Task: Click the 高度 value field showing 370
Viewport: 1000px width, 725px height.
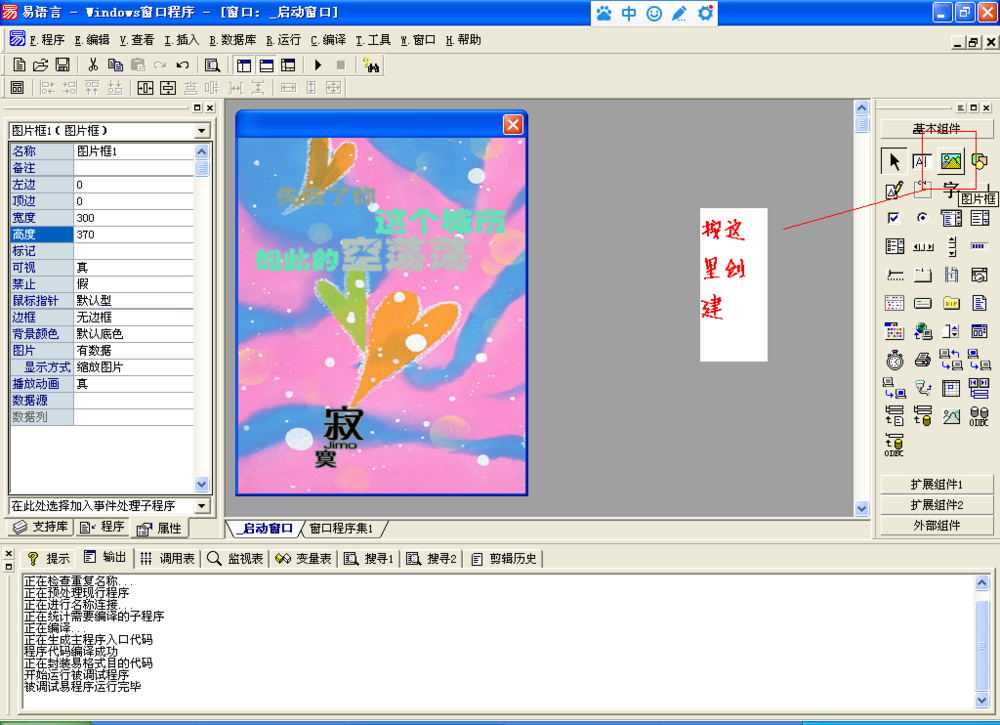Action: tap(133, 235)
